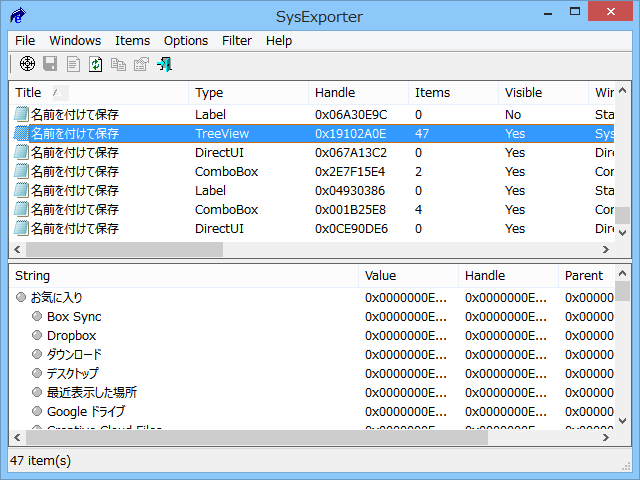Click the Exit door toolbar icon
This screenshot has height=480, width=640.
164,64
